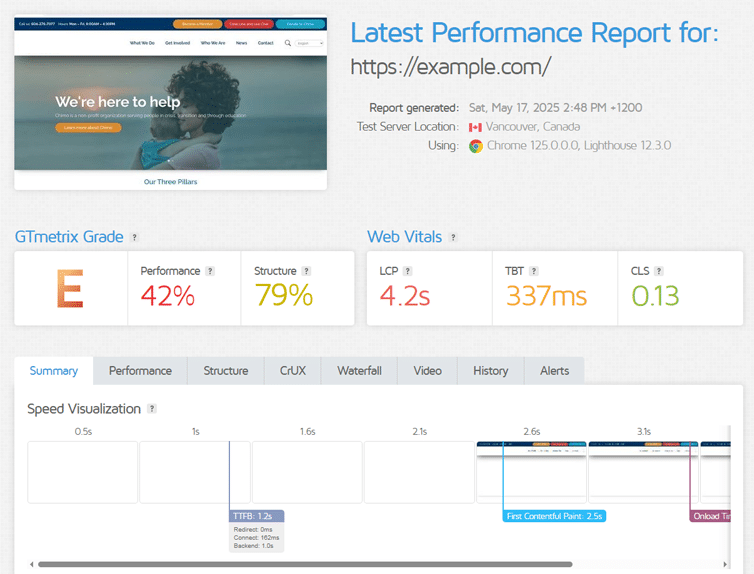The width and height of the screenshot is (754, 574).
Task: Open the Structure score help icon
Action: coord(306,271)
